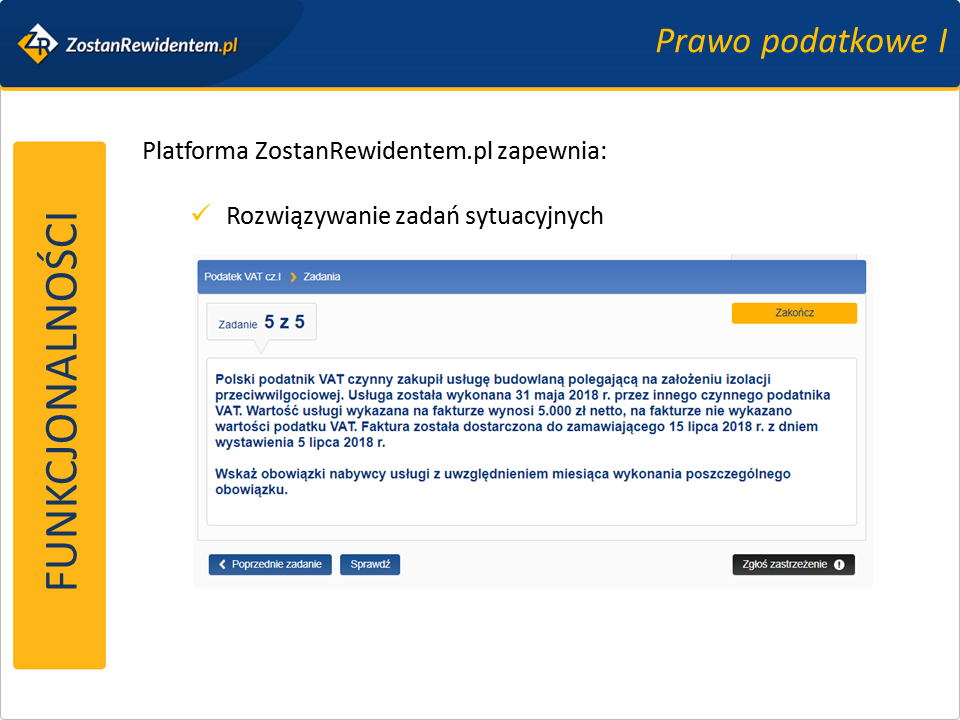The height and width of the screenshot is (720, 960).
Task: Click the yellow checkmark bullet icon
Action: pos(199,214)
